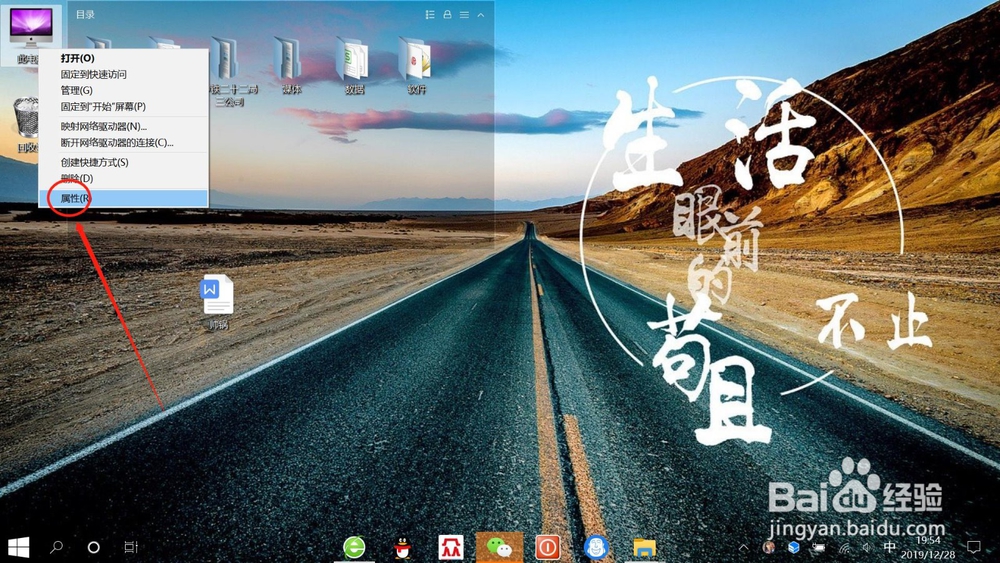
Task: Open QQ penguin on the taskbar
Action: 402,547
